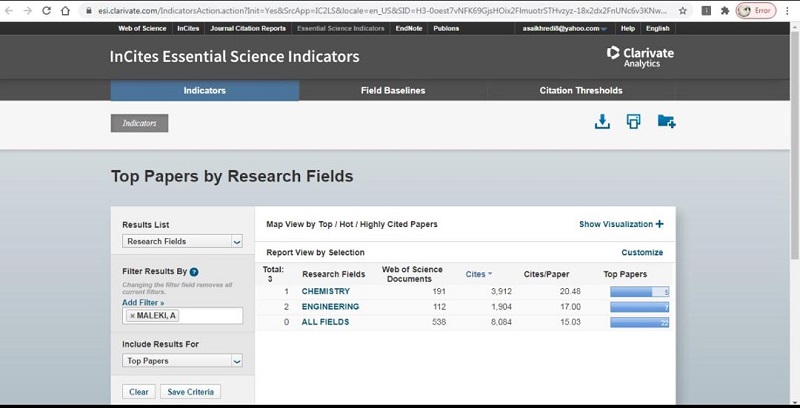
Task: Click the Cites/Paper column header
Action: [546, 274]
